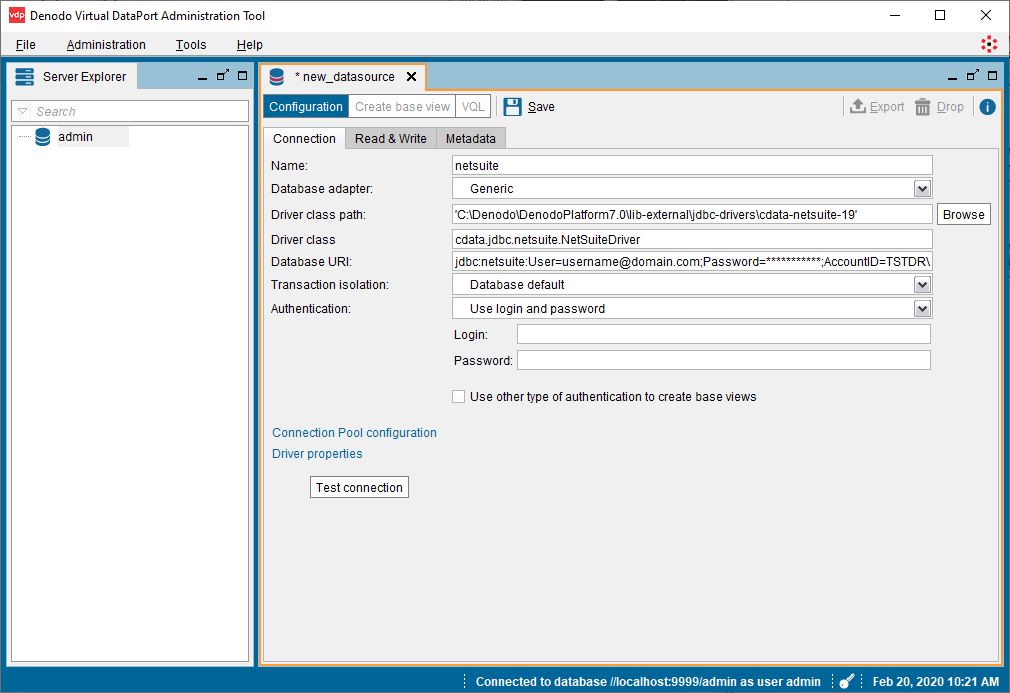This screenshot has height=693, width=1010.
Task: Close the new_datasource tab
Action: pyautogui.click(x=412, y=77)
